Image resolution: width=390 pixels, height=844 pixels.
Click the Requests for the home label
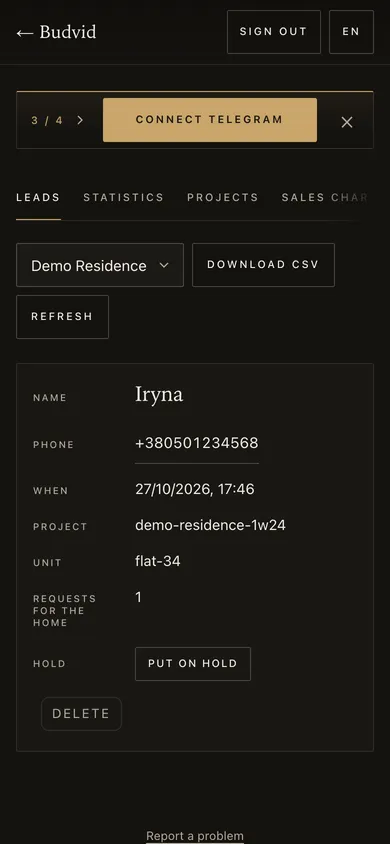click(65, 610)
